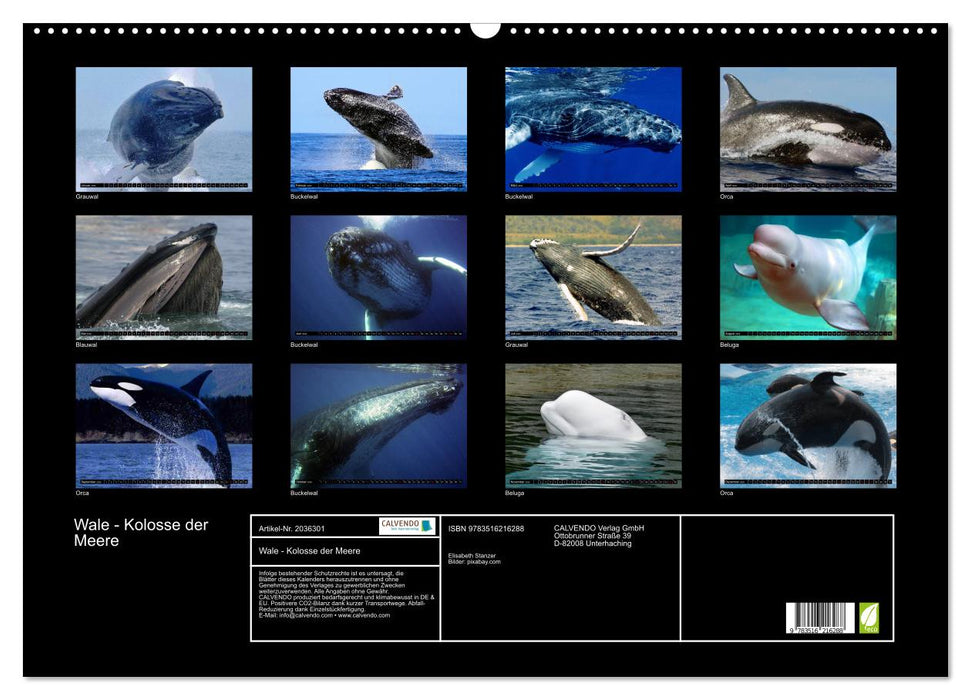Click the CALVENDO Verlag GmbH address block

(x=600, y=535)
